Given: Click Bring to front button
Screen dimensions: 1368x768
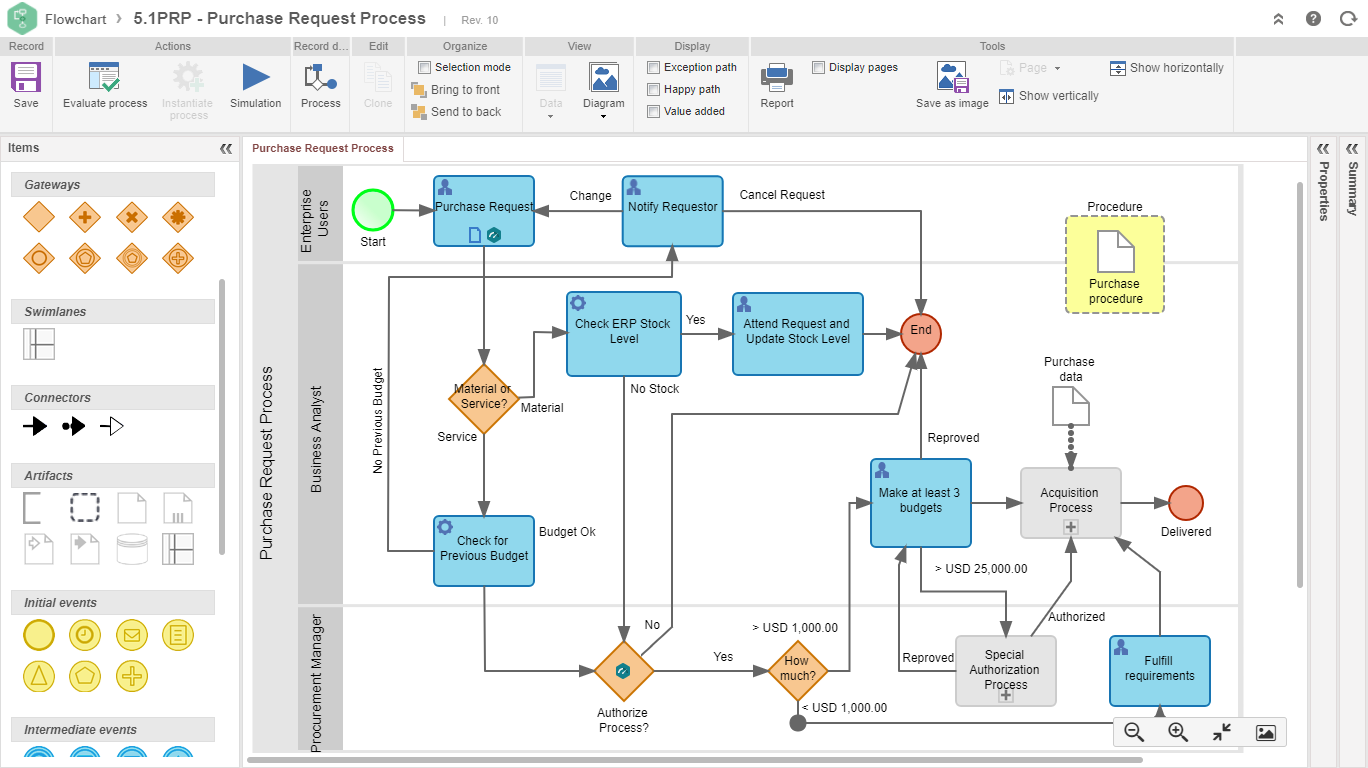Looking at the screenshot, I should [x=456, y=90].
